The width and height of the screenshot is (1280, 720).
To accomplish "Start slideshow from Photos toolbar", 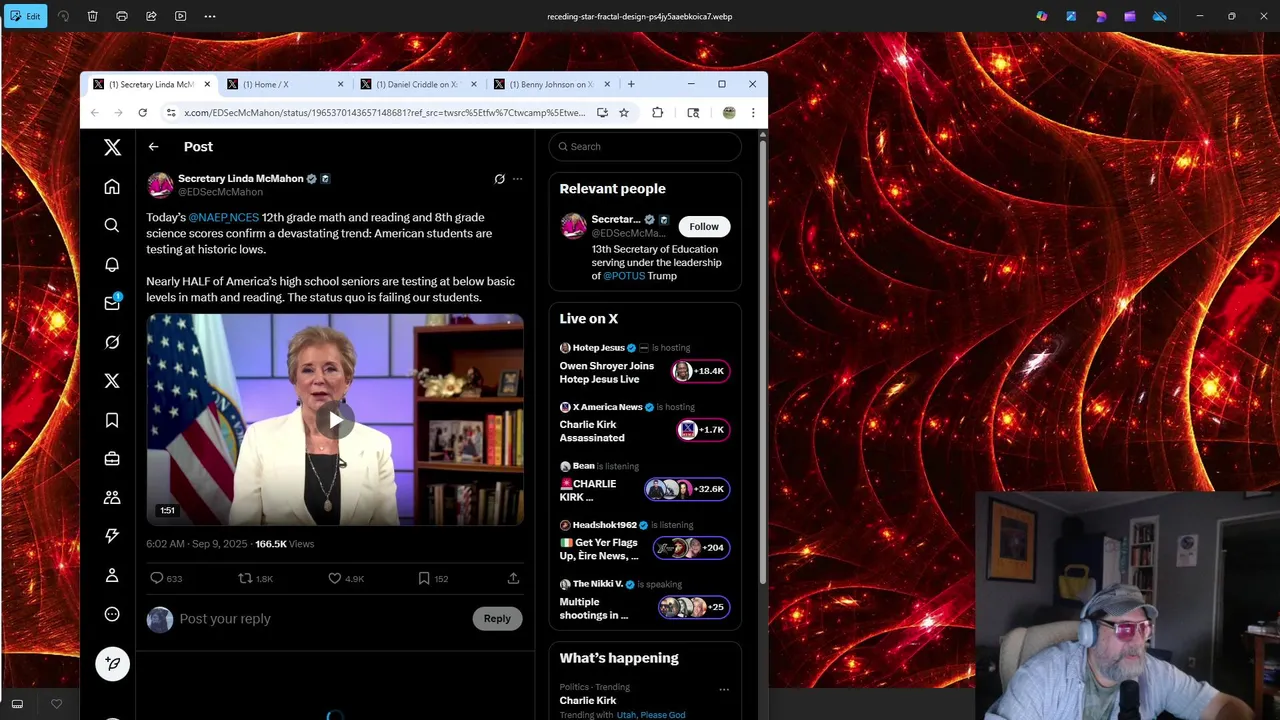I will click(181, 16).
